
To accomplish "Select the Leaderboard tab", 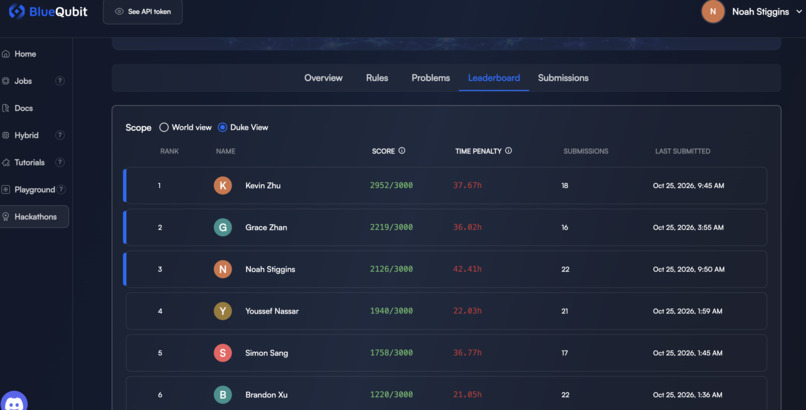I will [x=494, y=78].
